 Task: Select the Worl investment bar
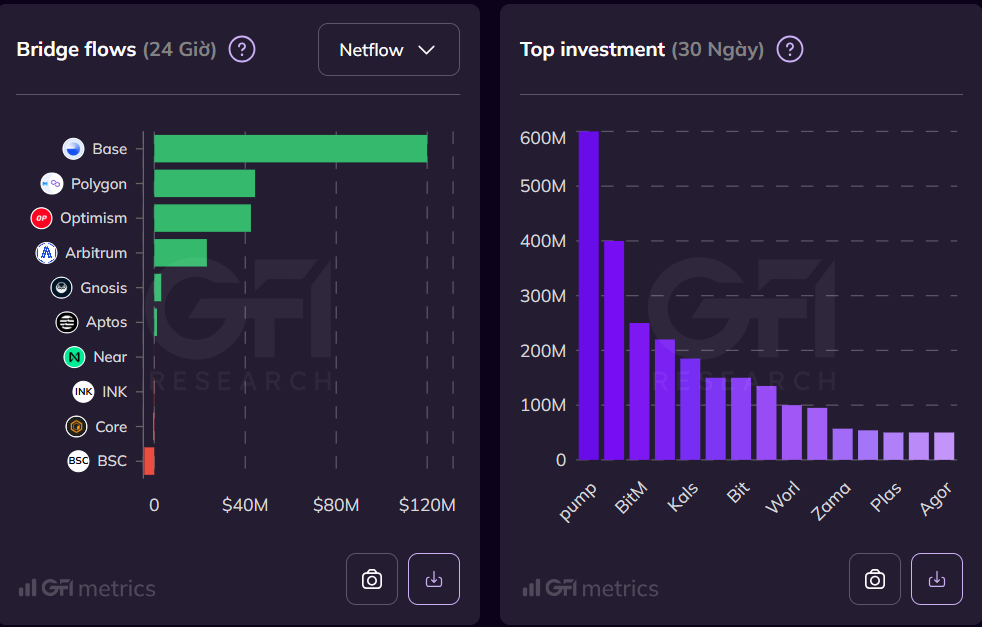click(x=792, y=433)
